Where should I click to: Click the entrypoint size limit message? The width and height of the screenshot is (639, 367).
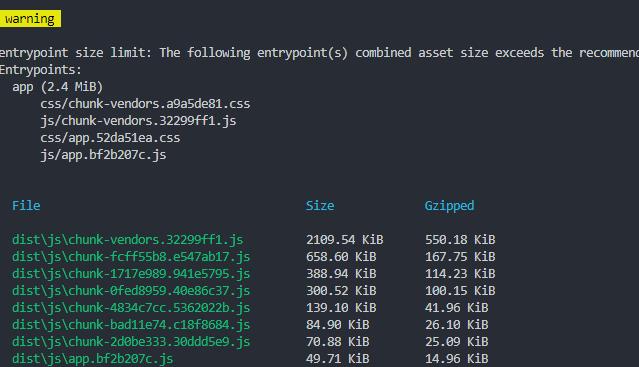click(320, 53)
